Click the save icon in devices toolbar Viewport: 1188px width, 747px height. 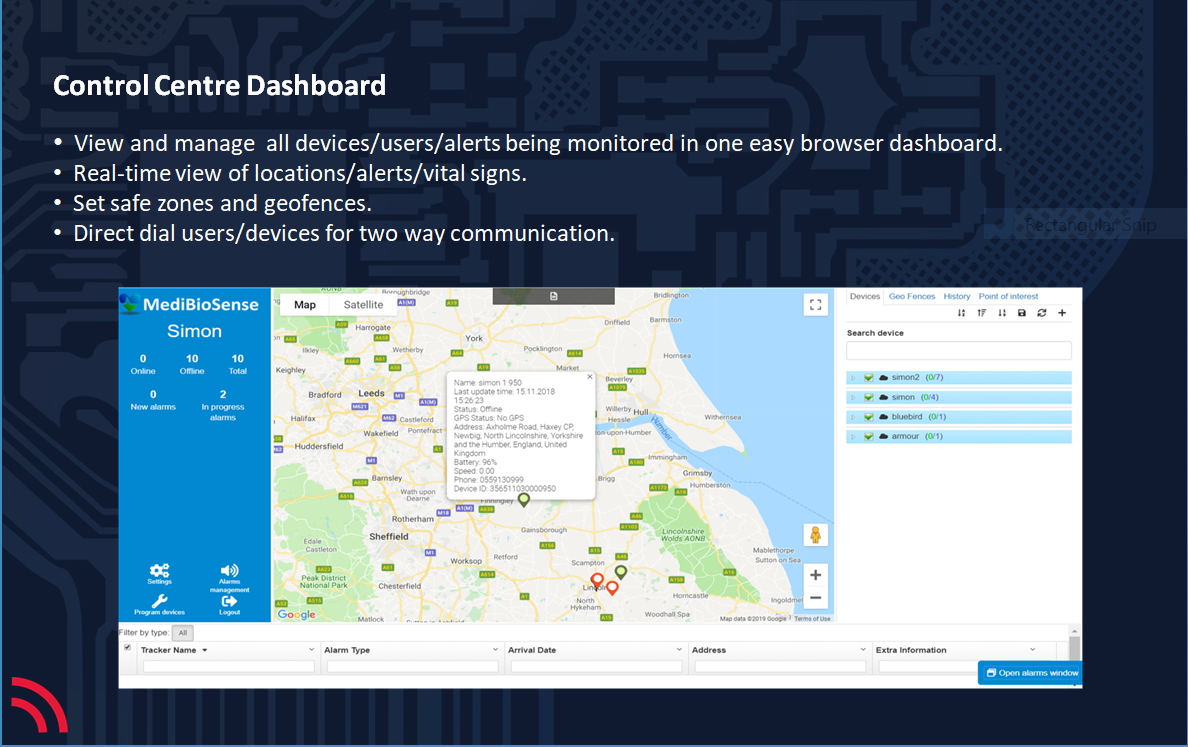pos(1022,313)
